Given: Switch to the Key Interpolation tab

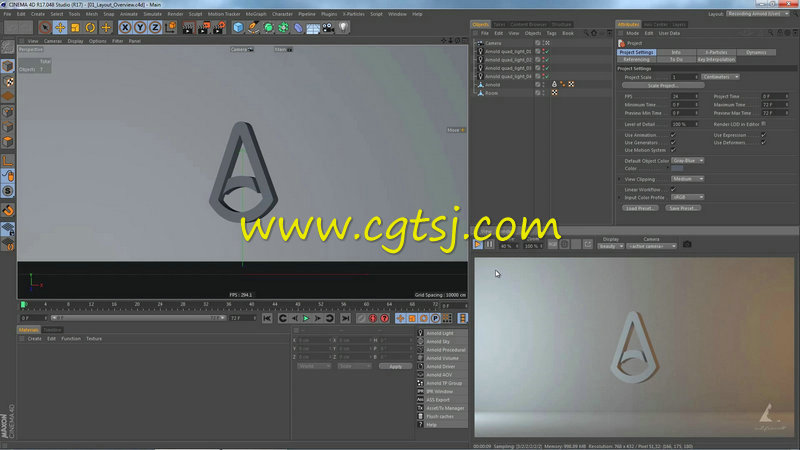Looking at the screenshot, I should click(716, 60).
